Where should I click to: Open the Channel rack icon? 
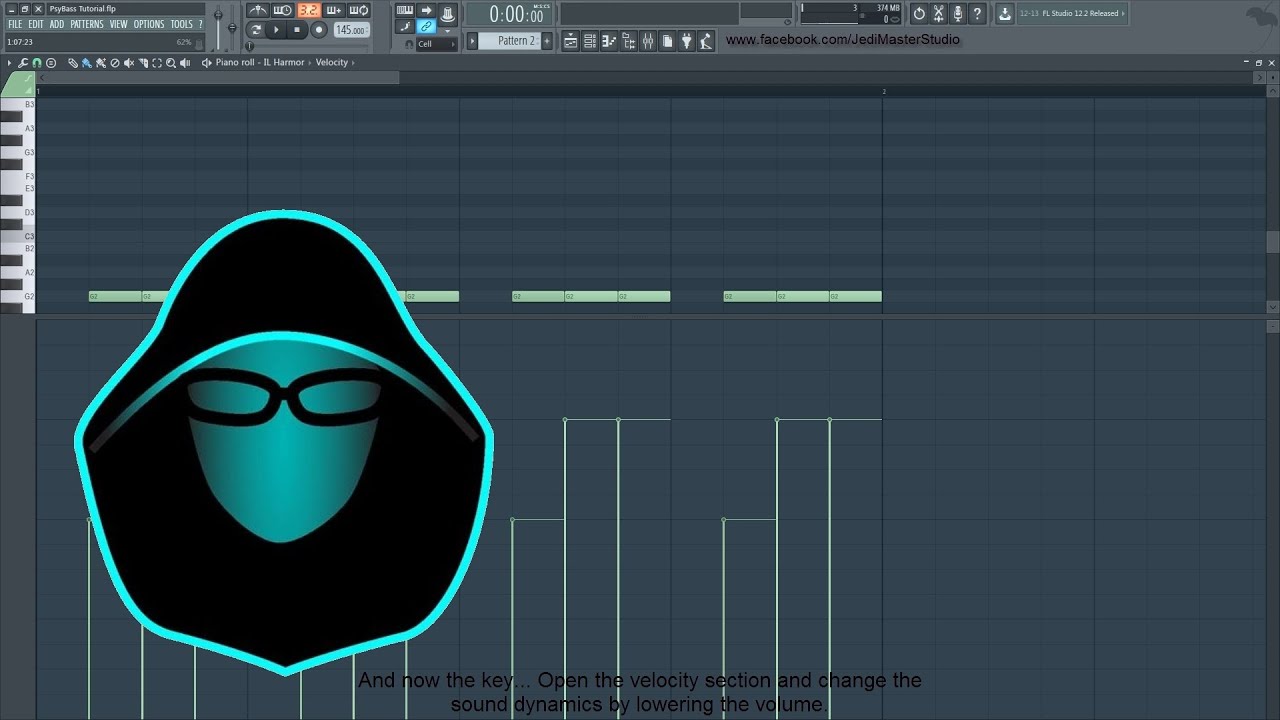click(x=589, y=41)
